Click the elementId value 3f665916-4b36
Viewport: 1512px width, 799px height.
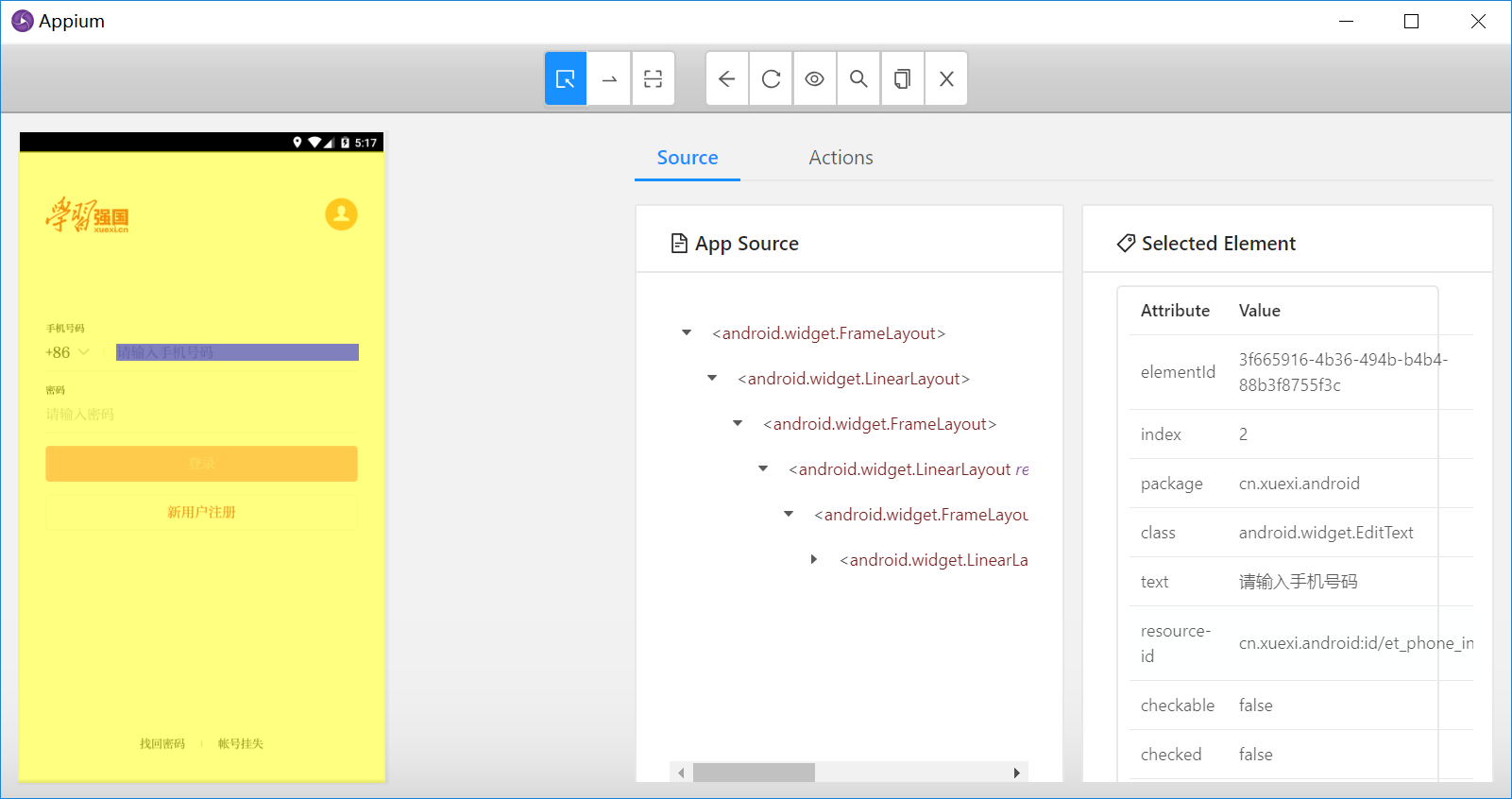point(1343,372)
